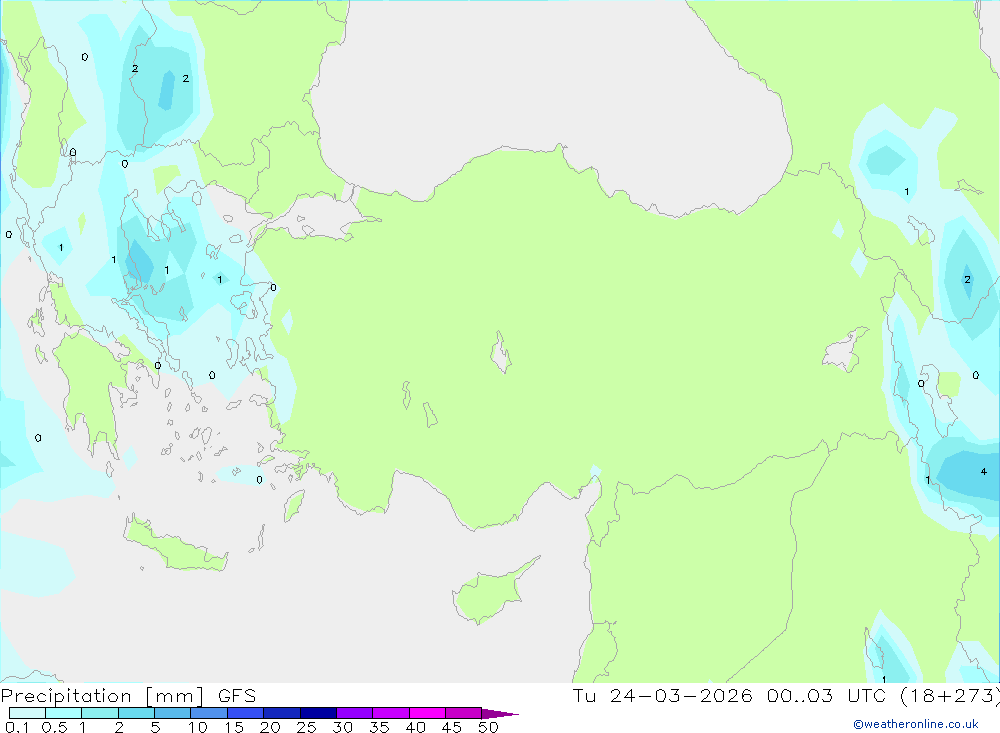Select the 25–30 mm navy legend swatch

point(318,713)
